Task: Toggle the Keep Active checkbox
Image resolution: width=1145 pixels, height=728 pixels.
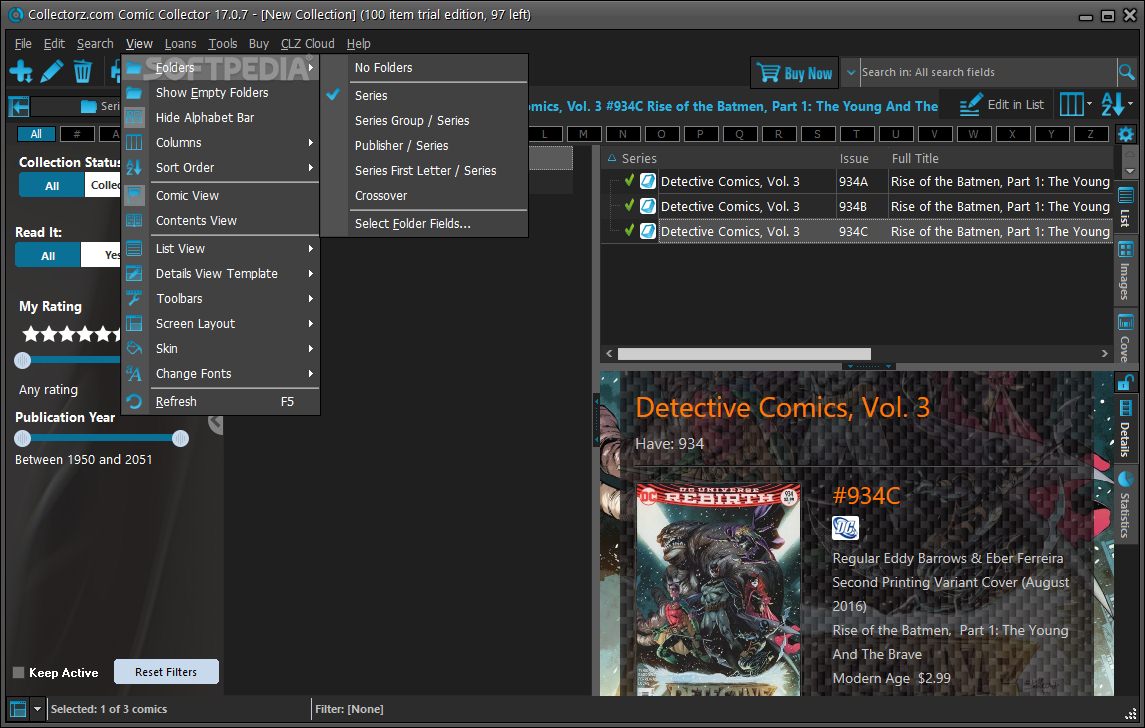Action: [x=19, y=673]
